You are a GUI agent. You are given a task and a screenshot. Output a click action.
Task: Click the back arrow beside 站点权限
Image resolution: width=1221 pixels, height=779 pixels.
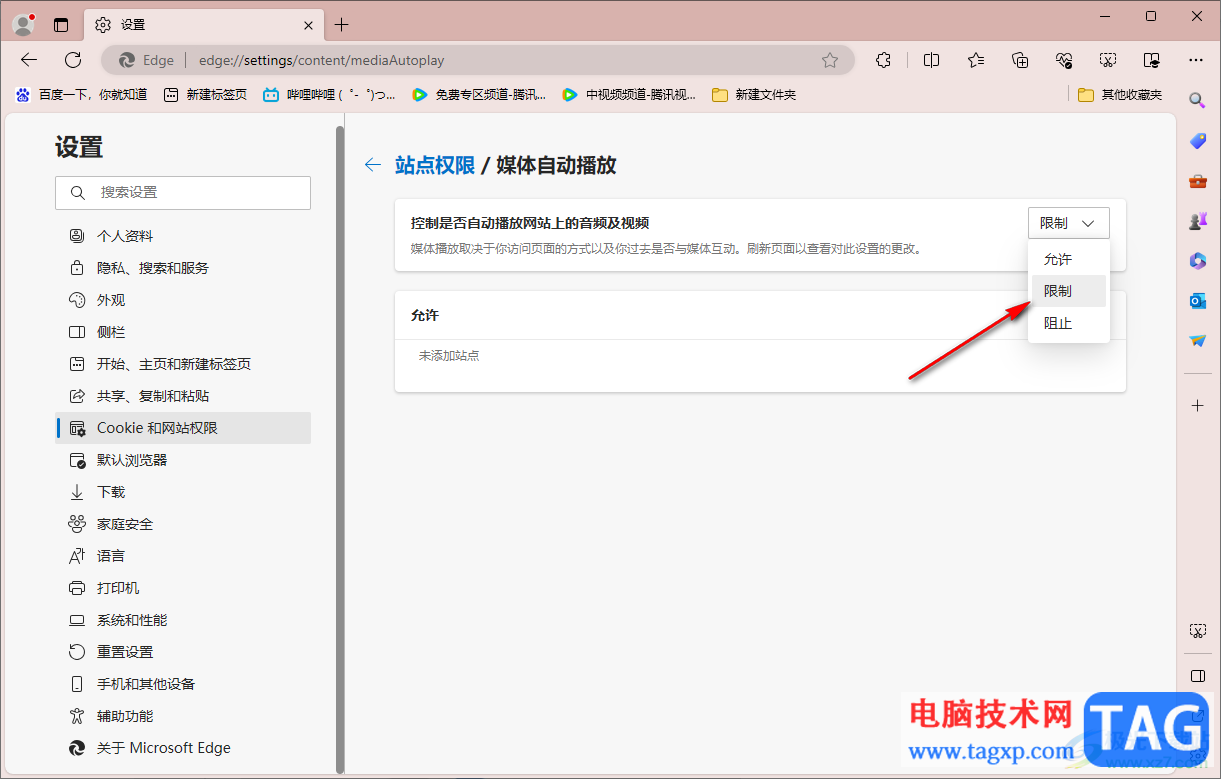(373, 165)
